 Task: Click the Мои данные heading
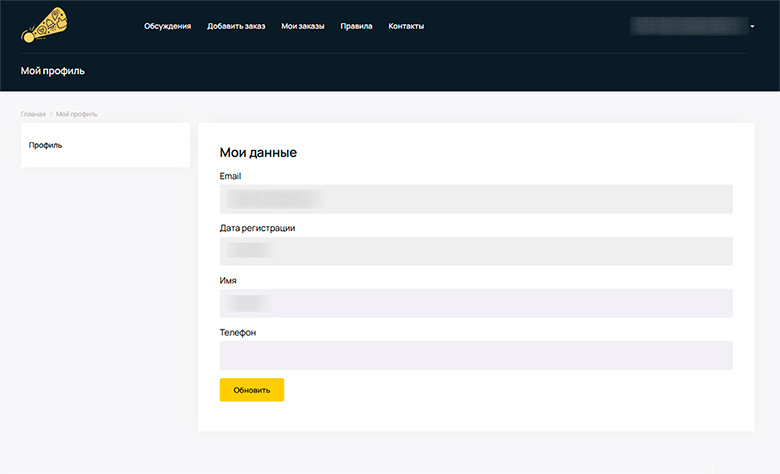[258, 153]
